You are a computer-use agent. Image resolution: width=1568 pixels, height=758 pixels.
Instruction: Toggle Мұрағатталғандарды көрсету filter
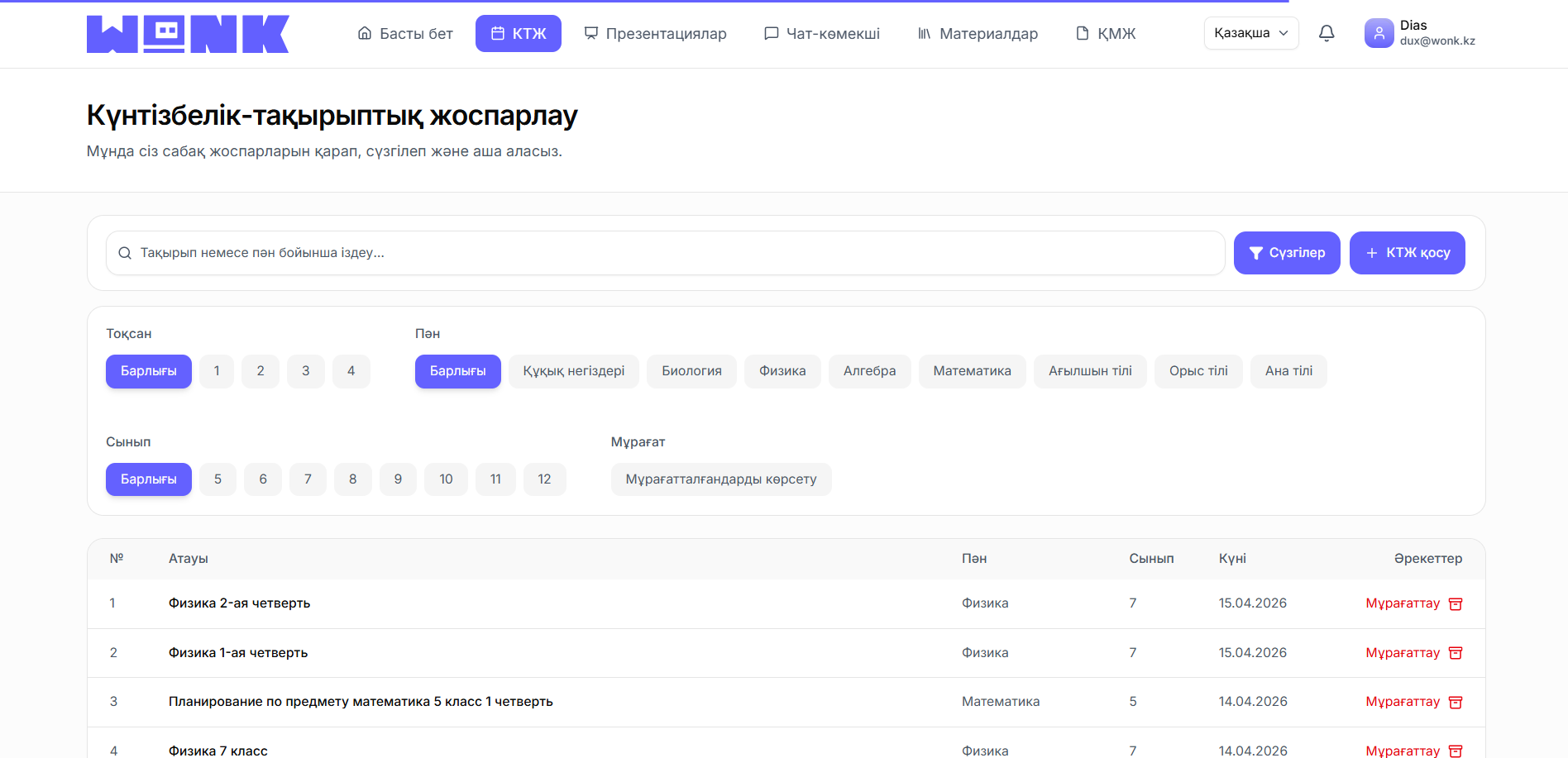pyautogui.click(x=720, y=479)
